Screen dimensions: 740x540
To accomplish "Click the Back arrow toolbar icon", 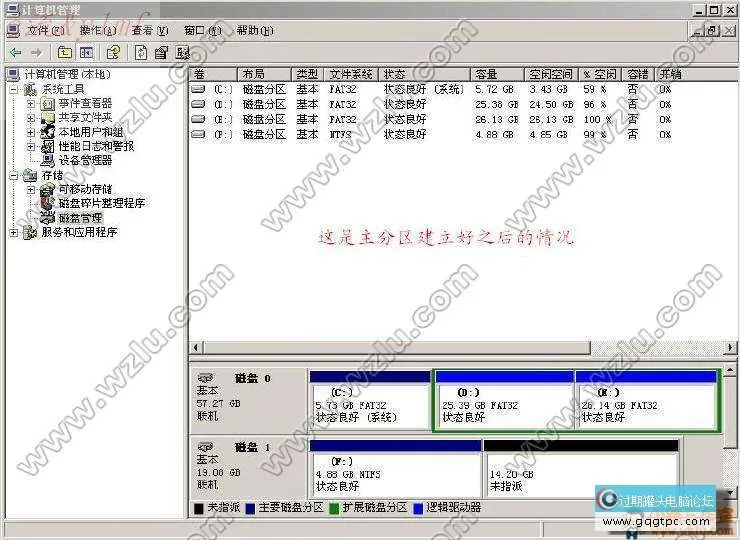I will 16,52.
